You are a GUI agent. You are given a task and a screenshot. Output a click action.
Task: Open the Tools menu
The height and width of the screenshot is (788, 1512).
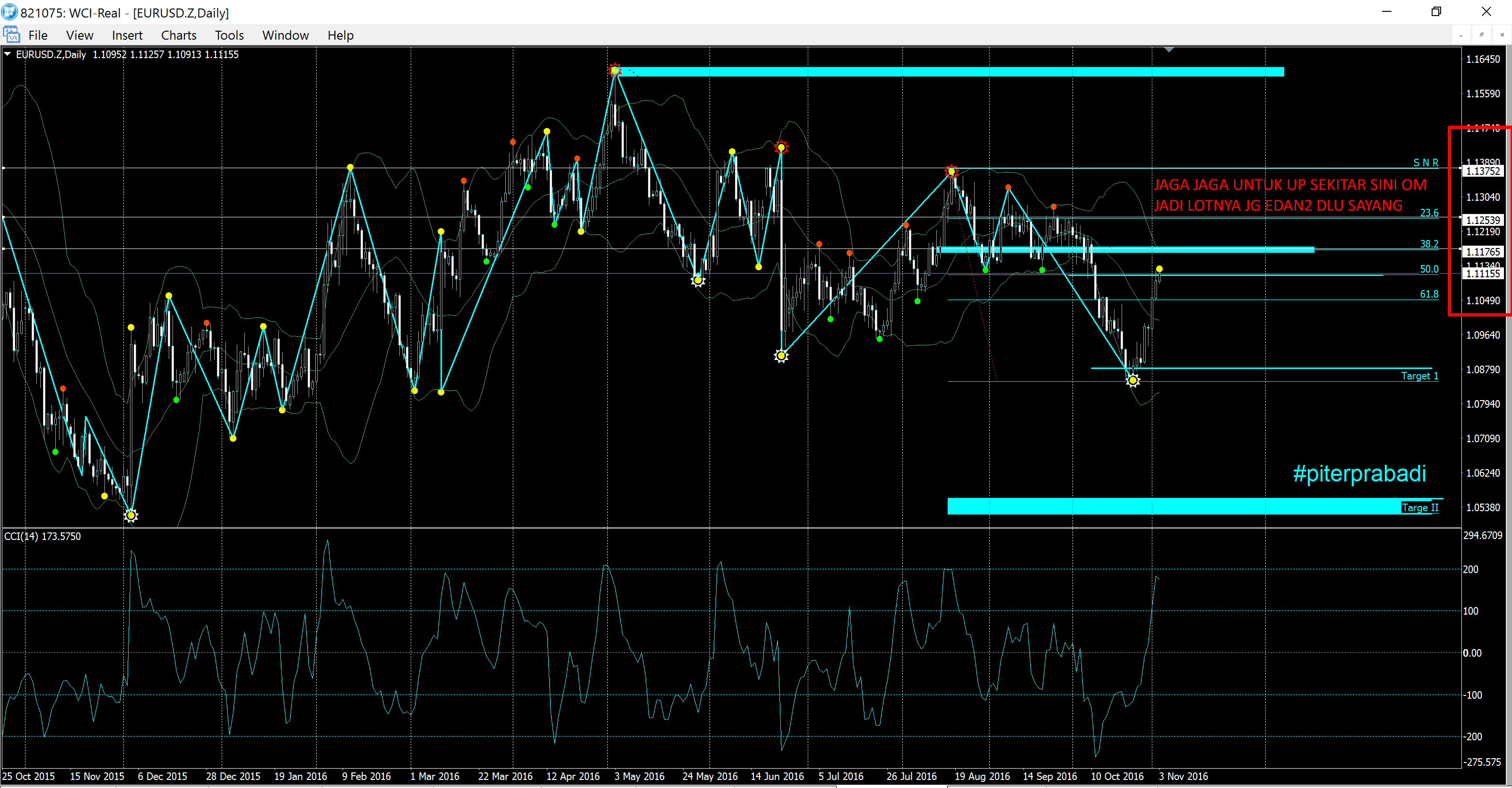(229, 35)
